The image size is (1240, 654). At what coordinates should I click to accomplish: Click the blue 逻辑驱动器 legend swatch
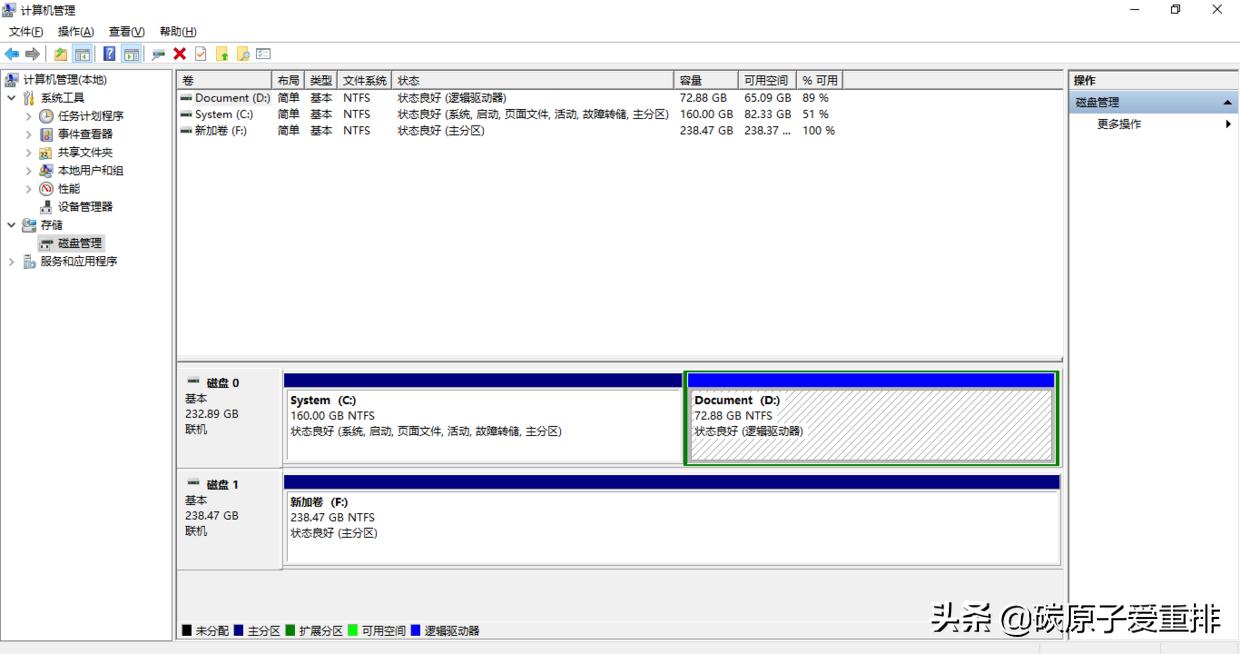(x=415, y=631)
